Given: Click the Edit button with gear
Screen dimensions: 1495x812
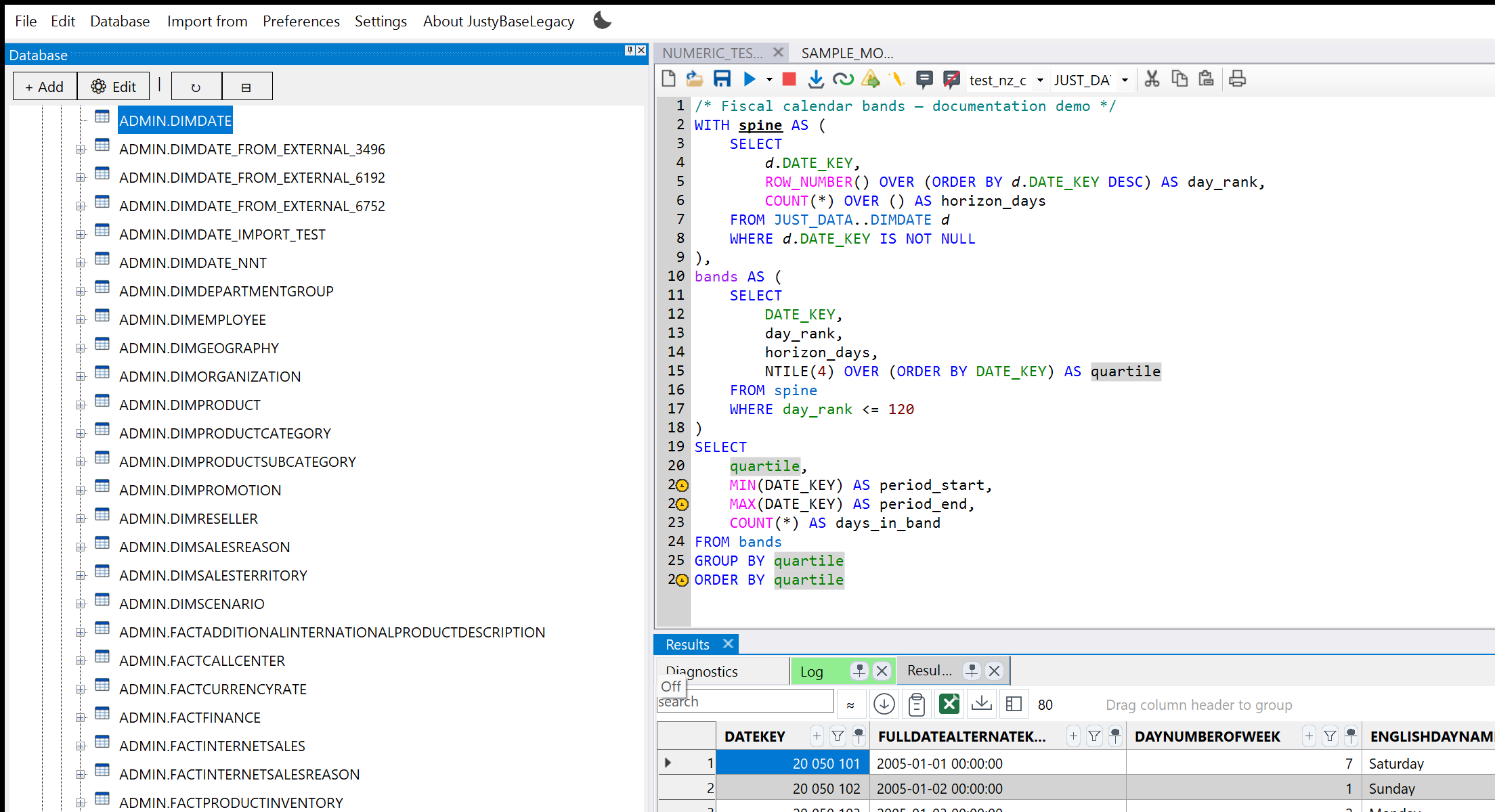Looking at the screenshot, I should (114, 87).
